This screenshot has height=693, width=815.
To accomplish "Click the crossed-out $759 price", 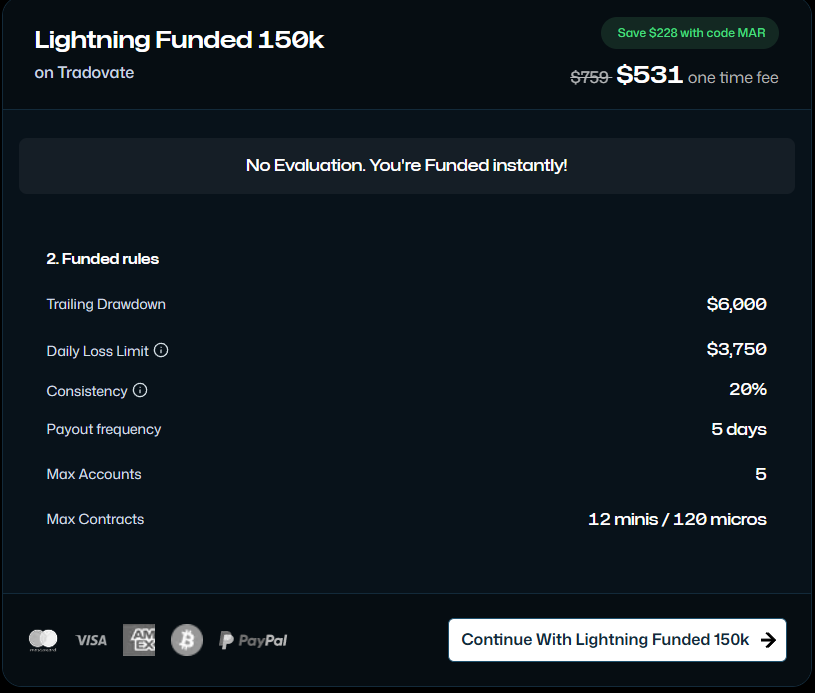I will coord(590,77).
